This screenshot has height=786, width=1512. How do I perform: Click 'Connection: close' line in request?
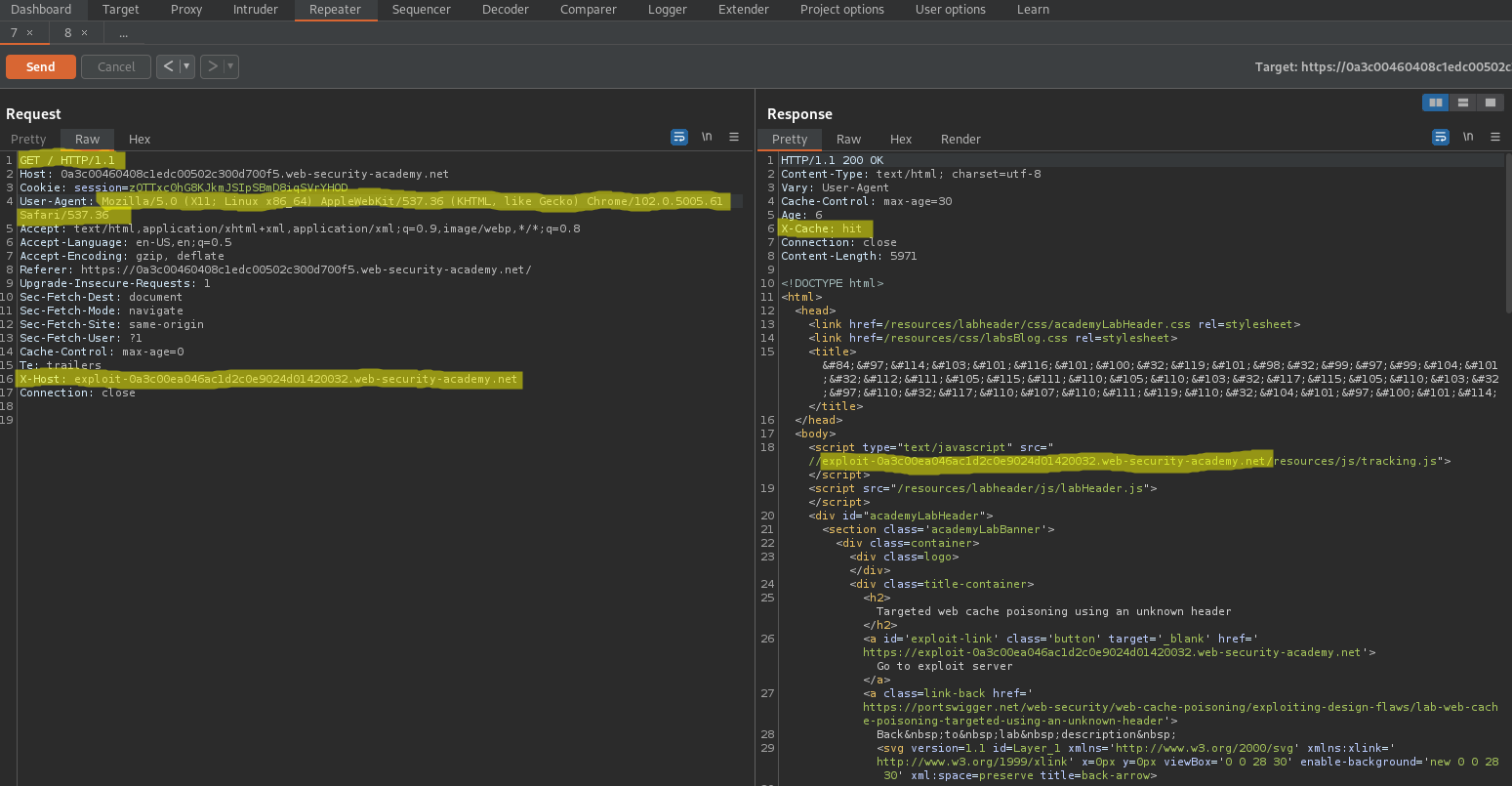click(77, 393)
